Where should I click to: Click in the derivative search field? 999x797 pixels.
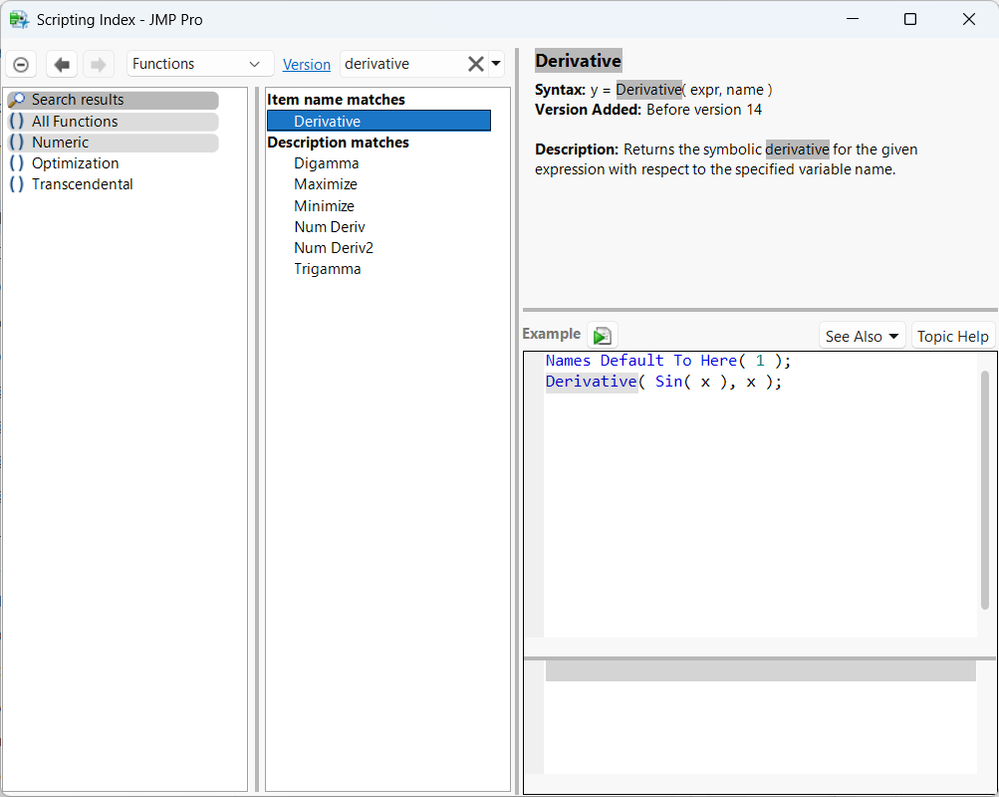pos(403,64)
